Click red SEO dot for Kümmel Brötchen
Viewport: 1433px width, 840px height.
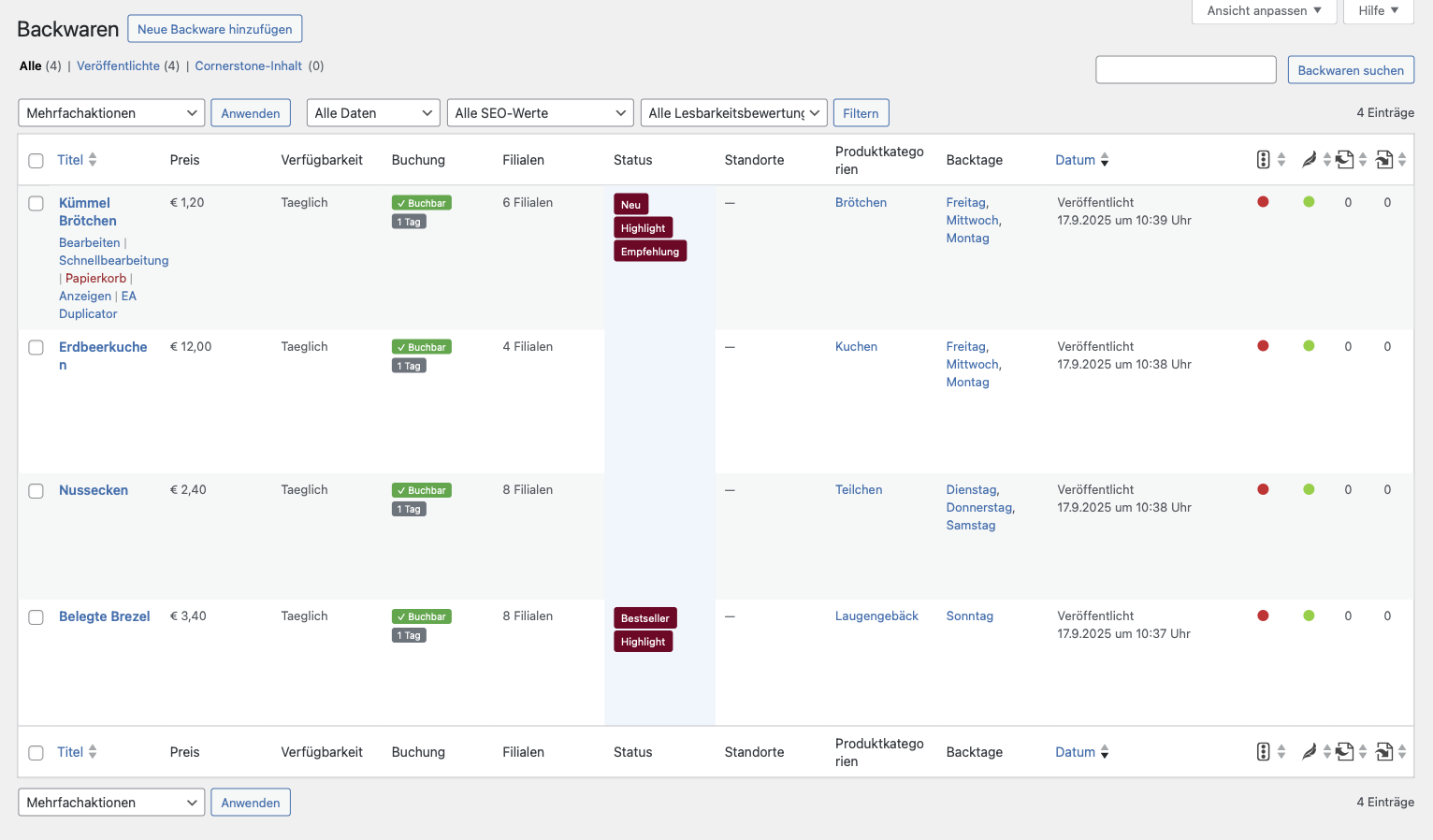1263,202
